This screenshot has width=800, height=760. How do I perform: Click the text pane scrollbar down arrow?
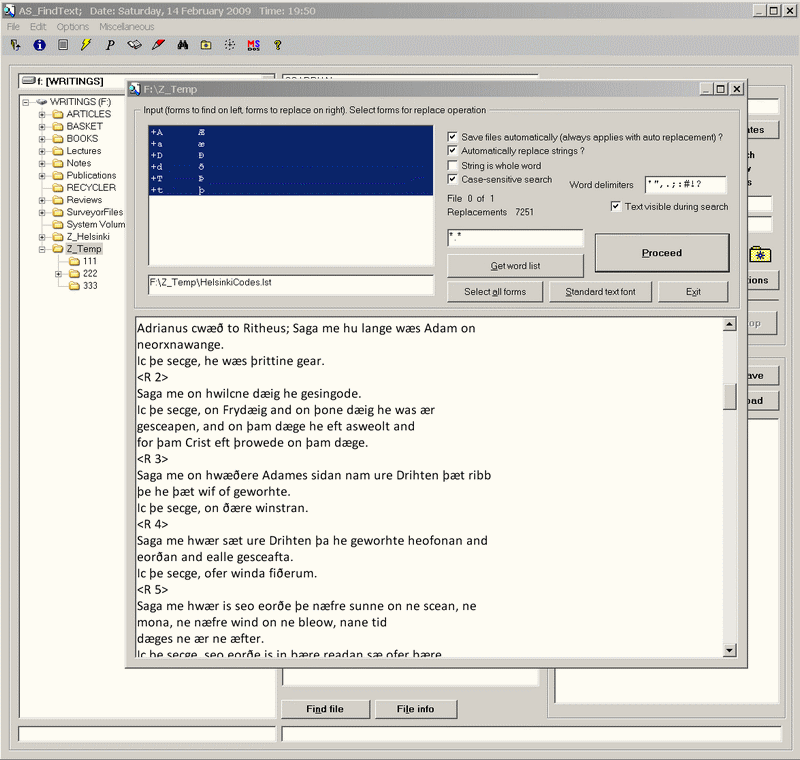730,651
